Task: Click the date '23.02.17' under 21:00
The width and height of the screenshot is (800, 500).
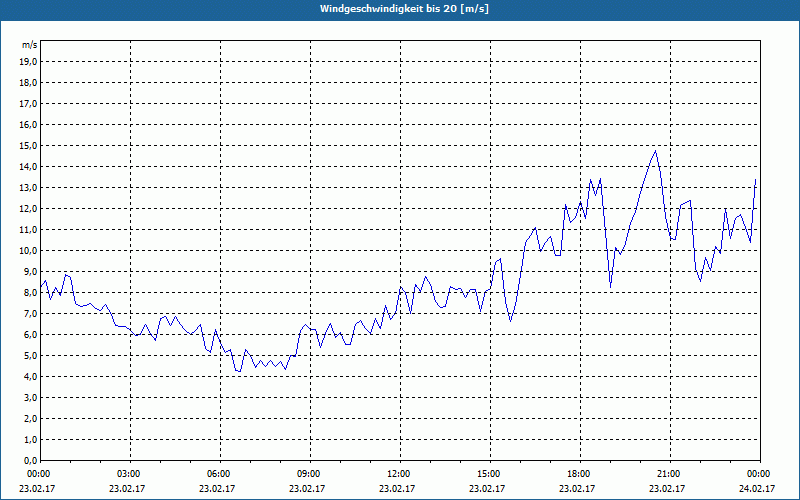Action: point(667,488)
